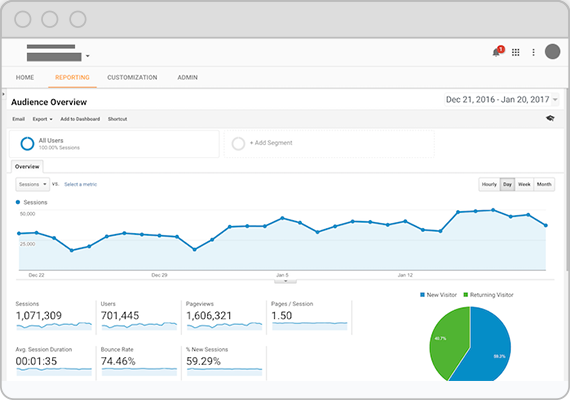The height and width of the screenshot is (400, 570).
Task: Click the graduation cap education icon
Action: point(550,118)
